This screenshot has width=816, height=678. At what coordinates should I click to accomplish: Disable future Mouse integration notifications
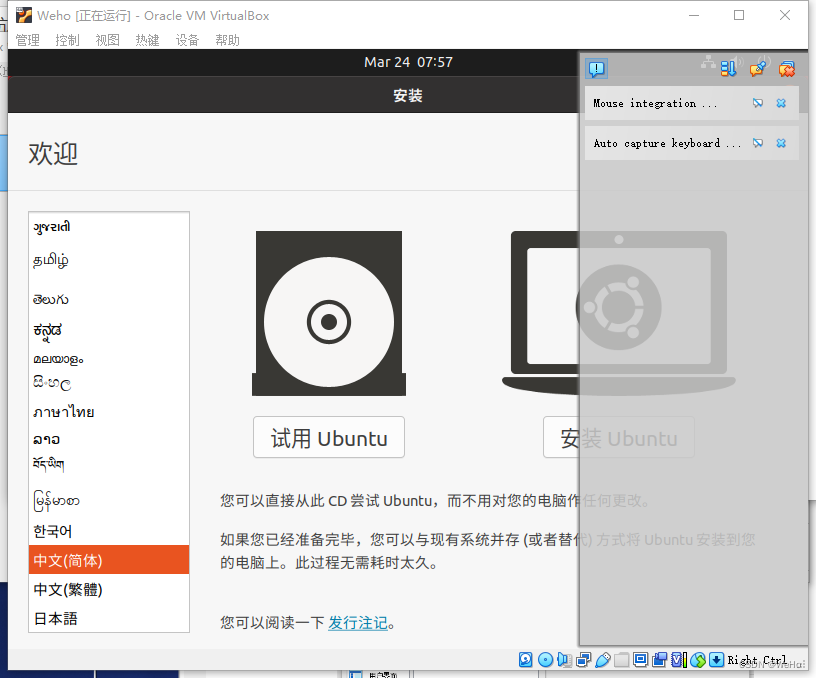point(758,103)
